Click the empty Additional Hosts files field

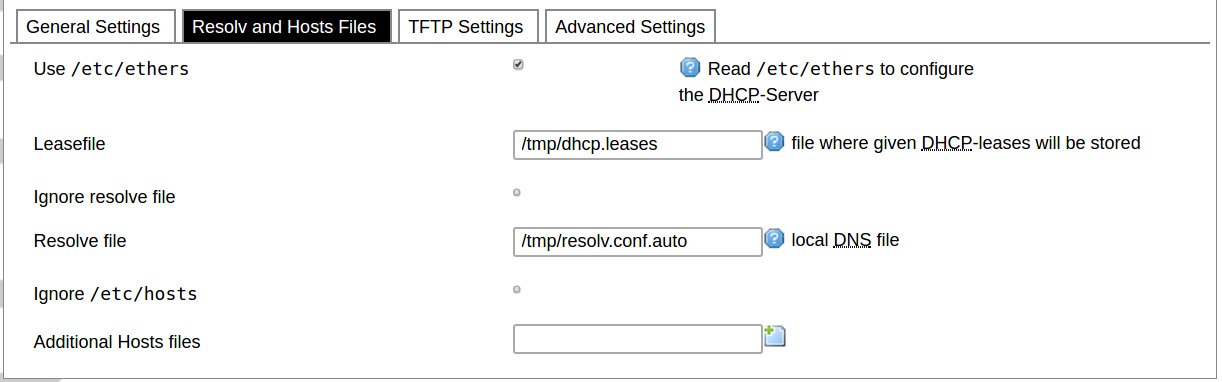[x=638, y=339]
